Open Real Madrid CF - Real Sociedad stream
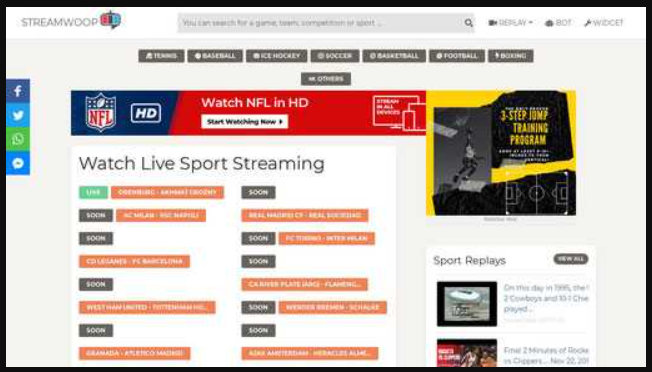This screenshot has width=652, height=372. pos(305,215)
